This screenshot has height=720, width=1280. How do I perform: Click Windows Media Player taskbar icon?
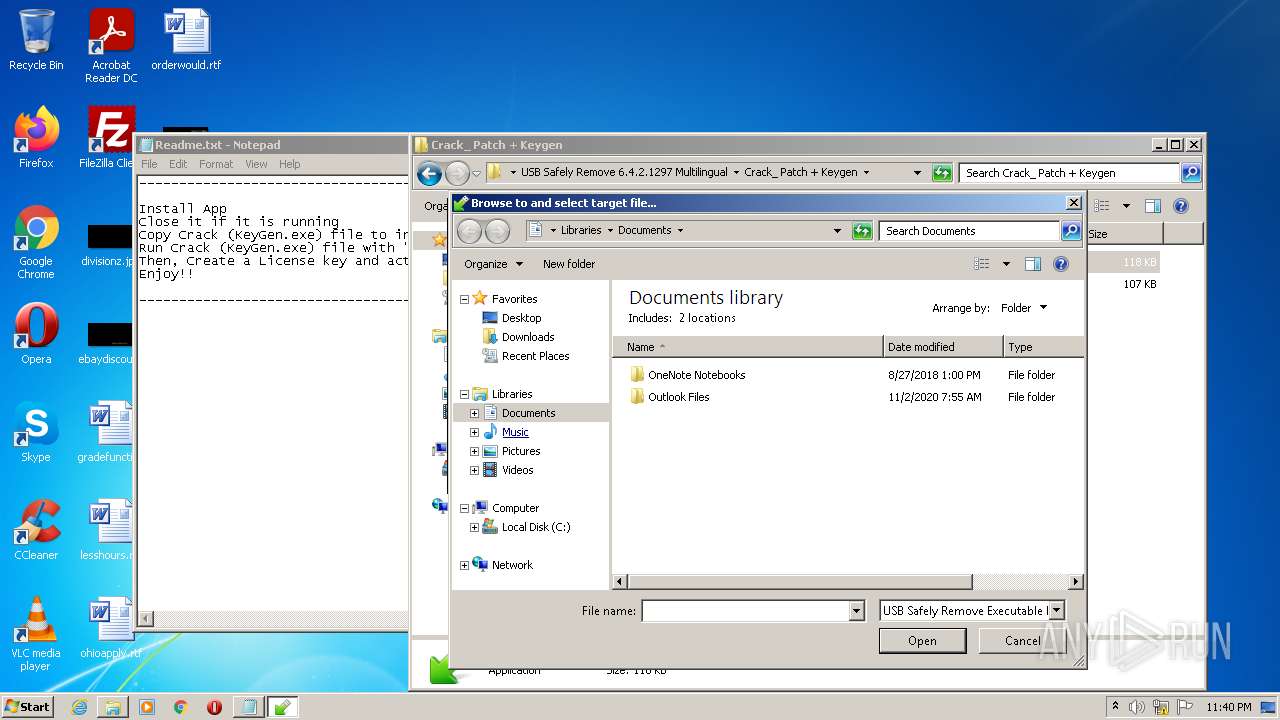(x=147, y=707)
